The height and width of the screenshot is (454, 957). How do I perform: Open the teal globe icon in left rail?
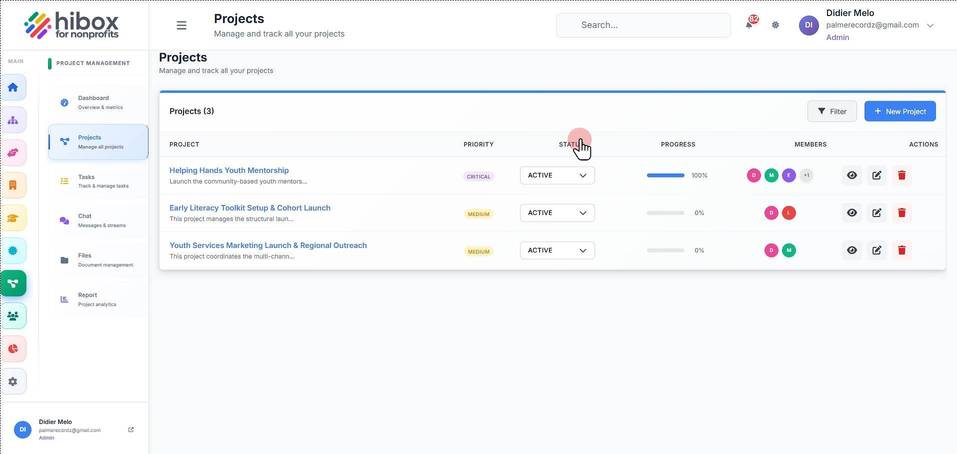[13, 250]
